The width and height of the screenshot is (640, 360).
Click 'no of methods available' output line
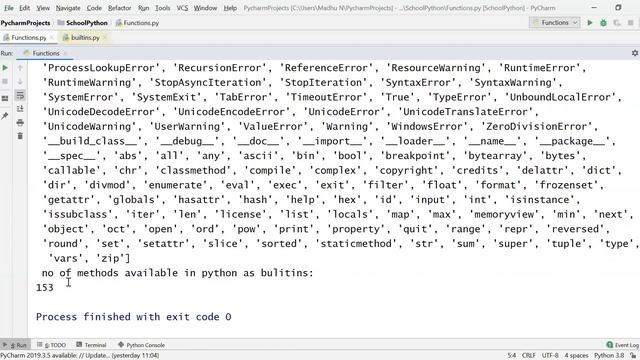tap(178, 273)
